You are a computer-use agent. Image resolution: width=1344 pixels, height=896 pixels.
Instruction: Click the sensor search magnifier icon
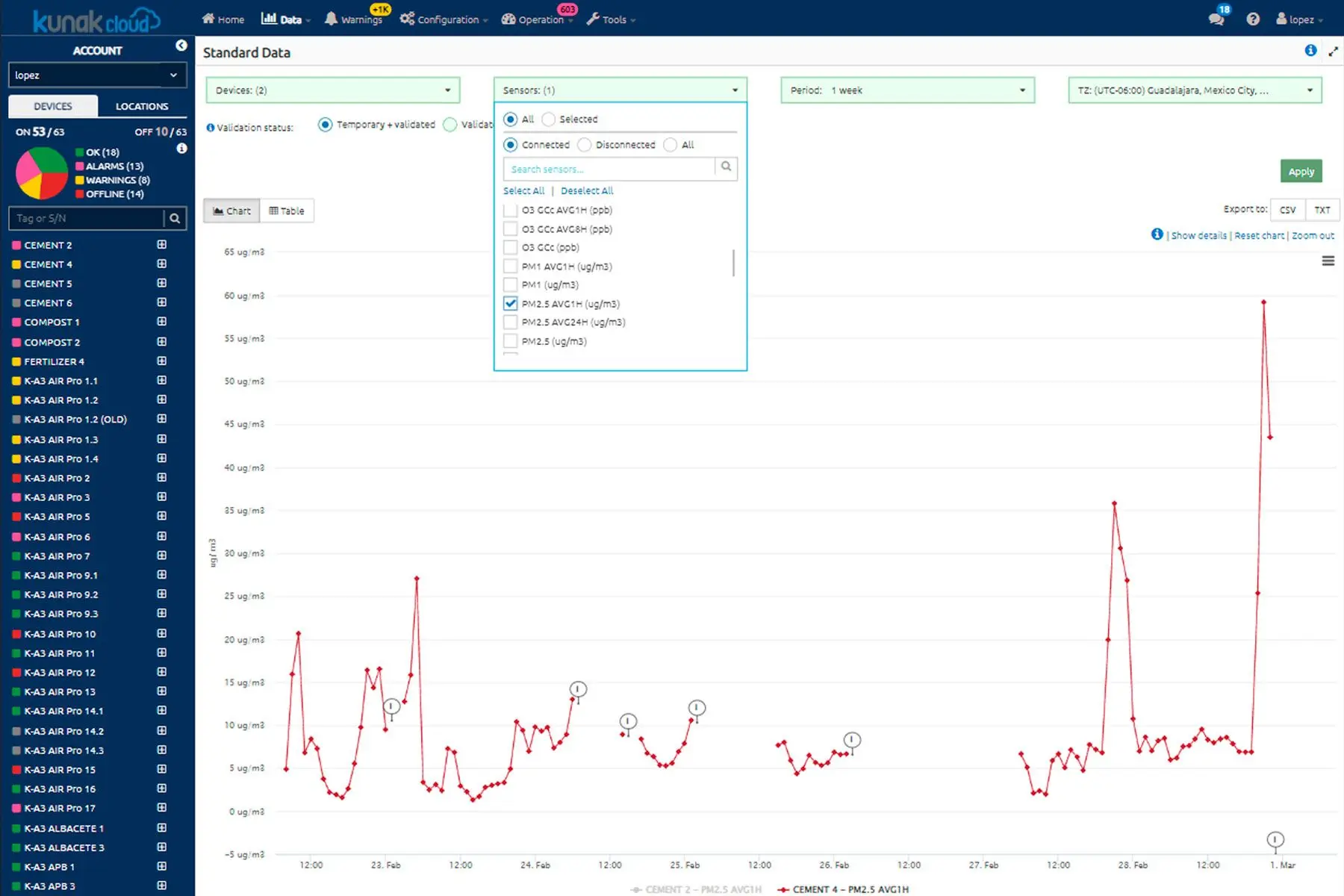[x=726, y=167]
